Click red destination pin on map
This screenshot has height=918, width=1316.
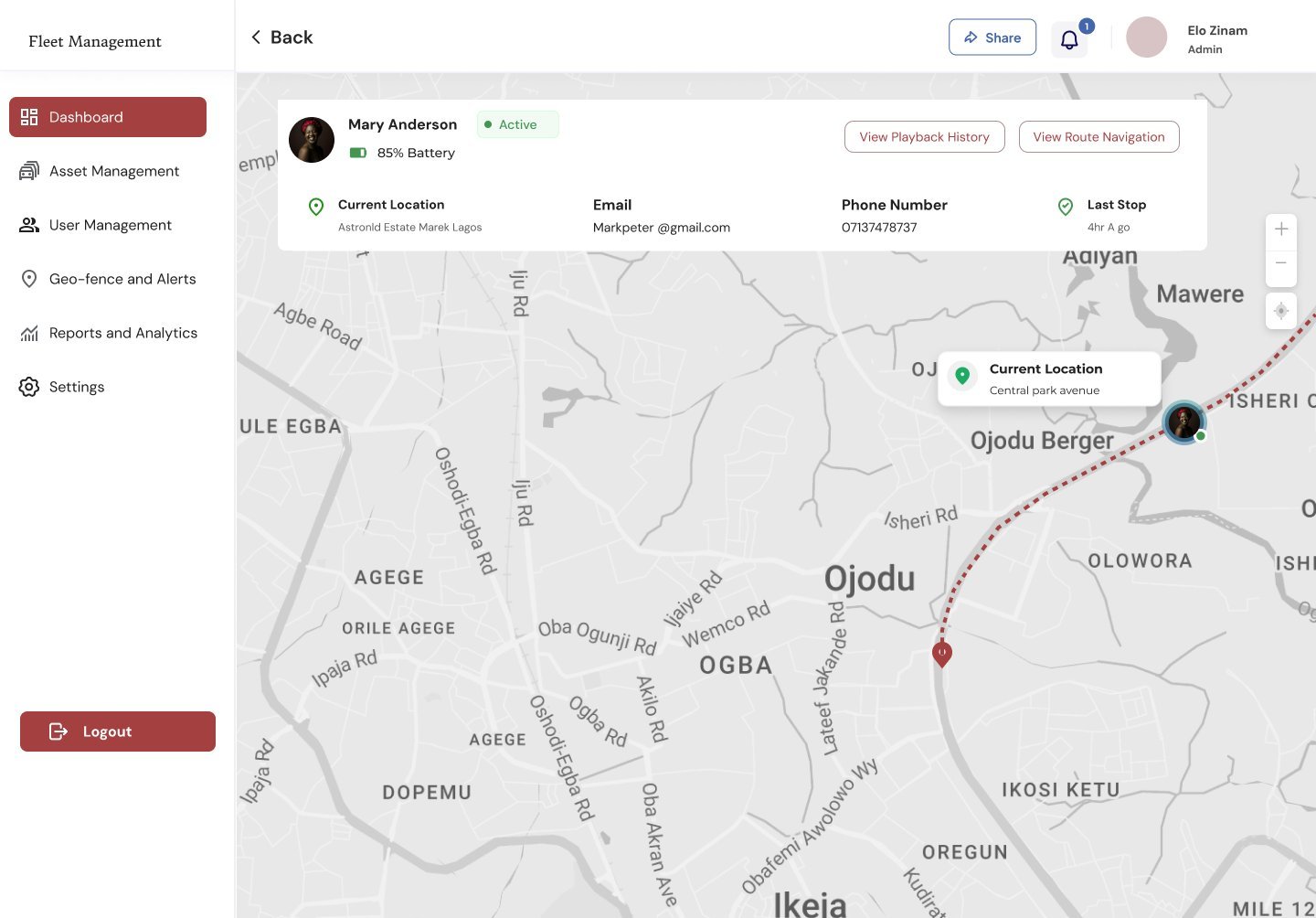(942, 654)
